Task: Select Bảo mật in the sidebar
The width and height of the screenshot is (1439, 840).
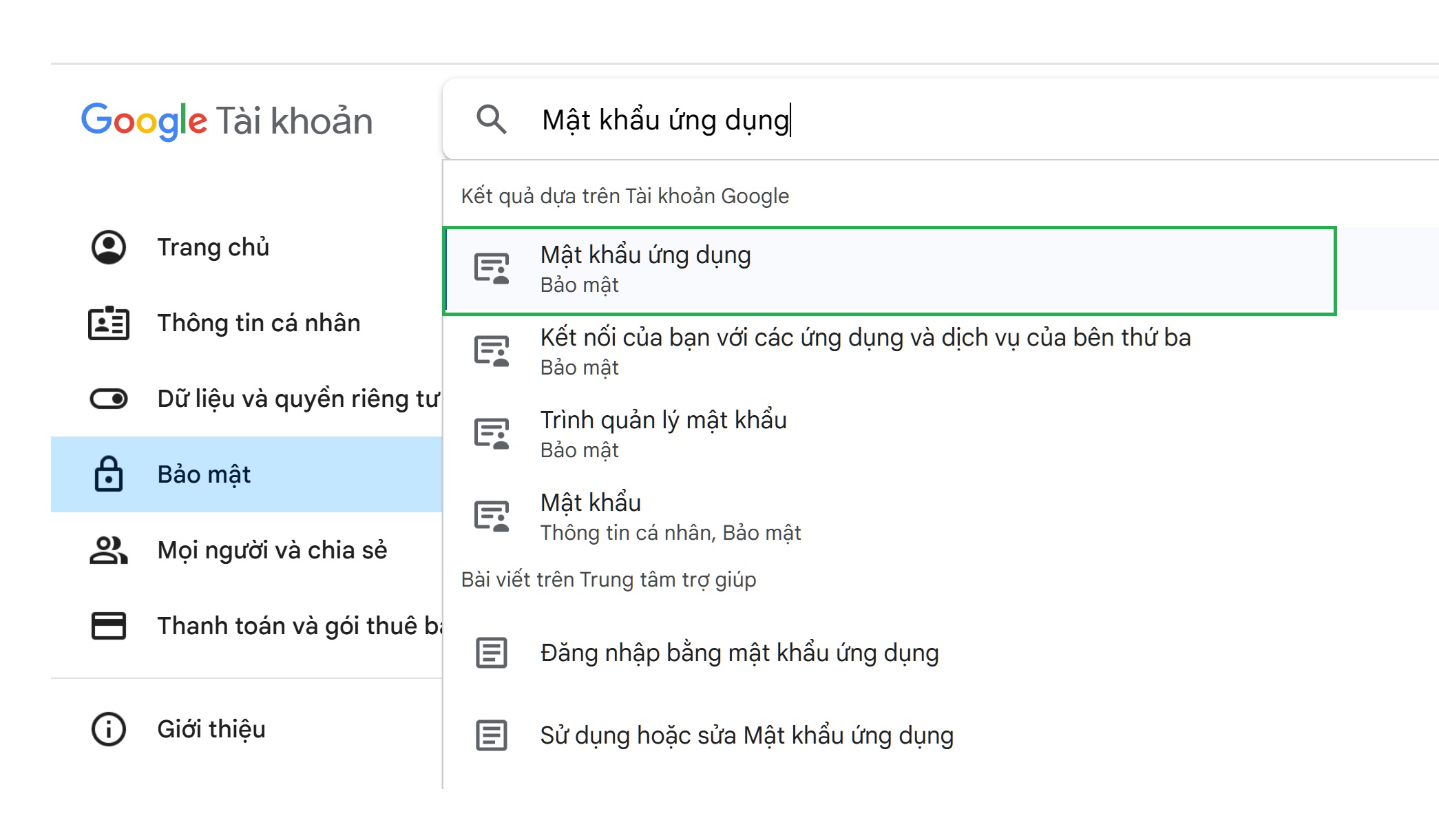Action: point(246,474)
